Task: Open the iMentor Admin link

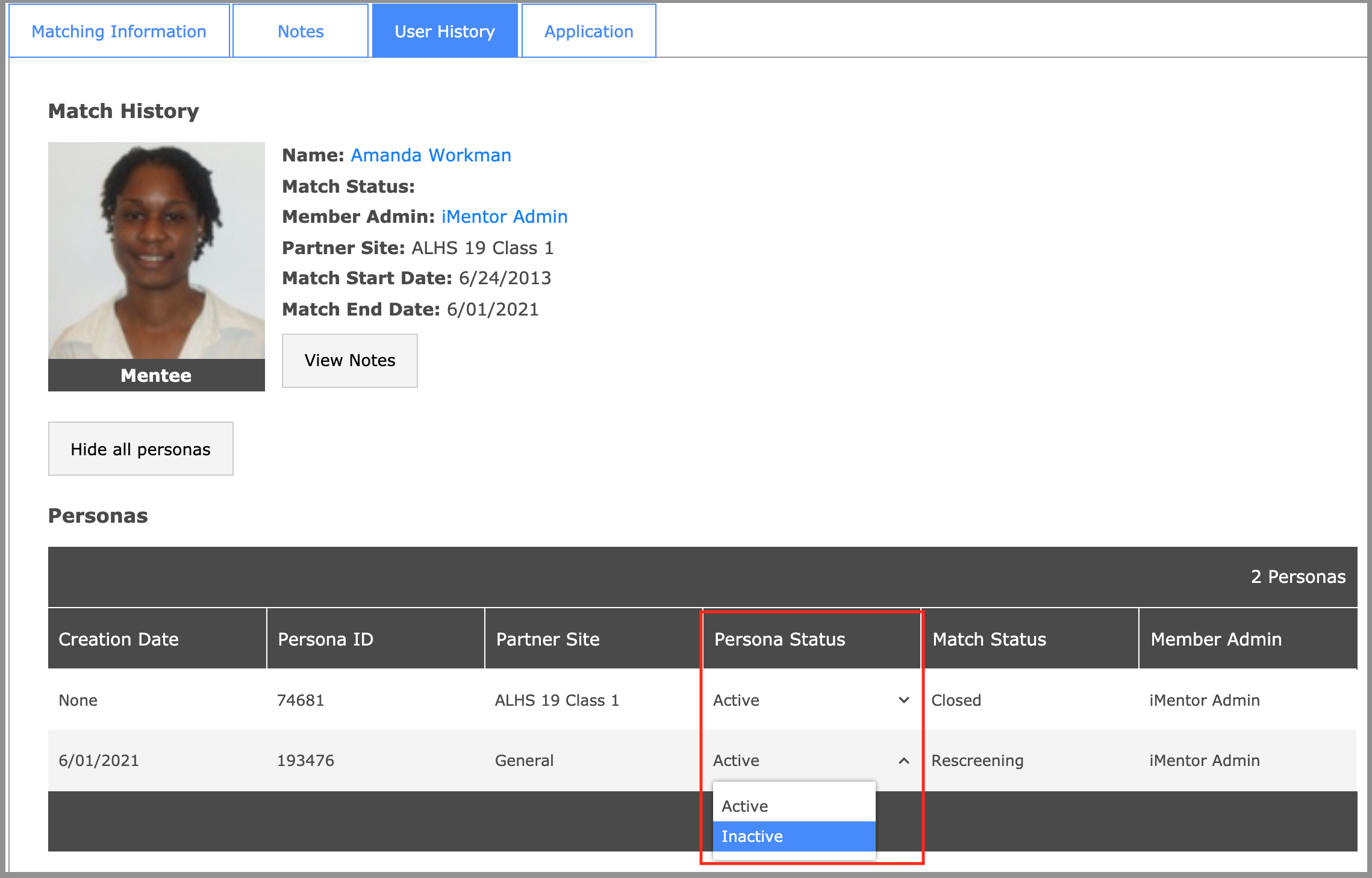Action: coord(504,217)
